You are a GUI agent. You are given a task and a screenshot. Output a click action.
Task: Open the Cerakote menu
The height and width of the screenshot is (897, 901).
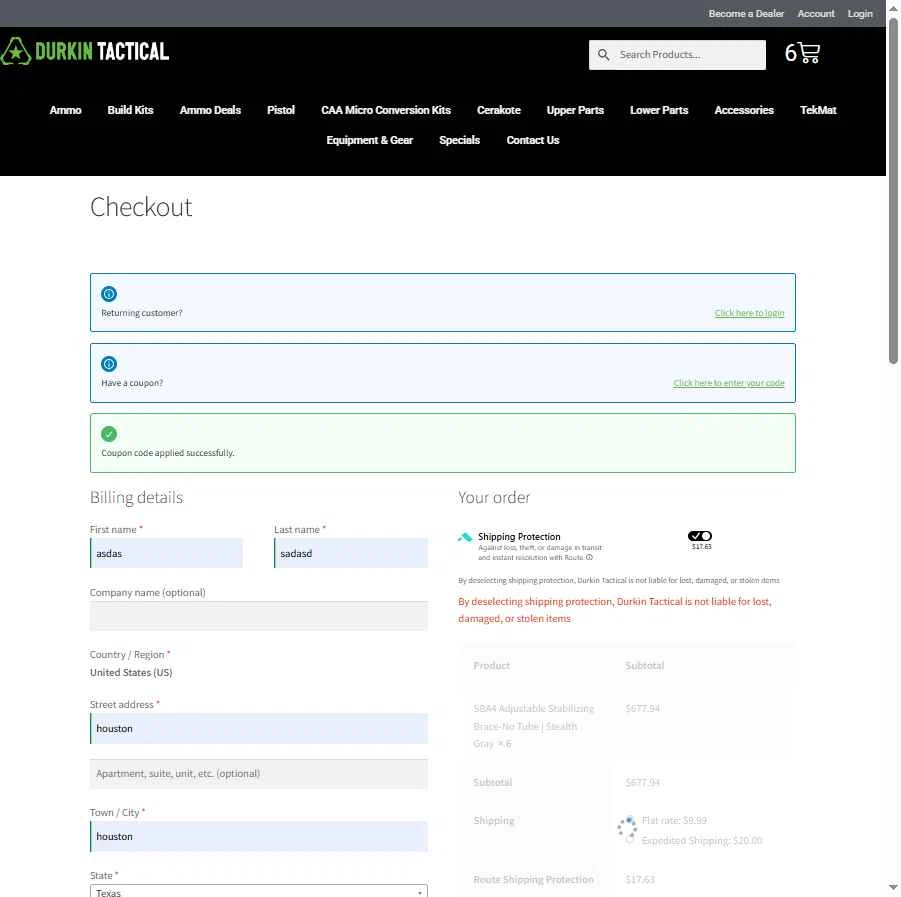point(499,110)
